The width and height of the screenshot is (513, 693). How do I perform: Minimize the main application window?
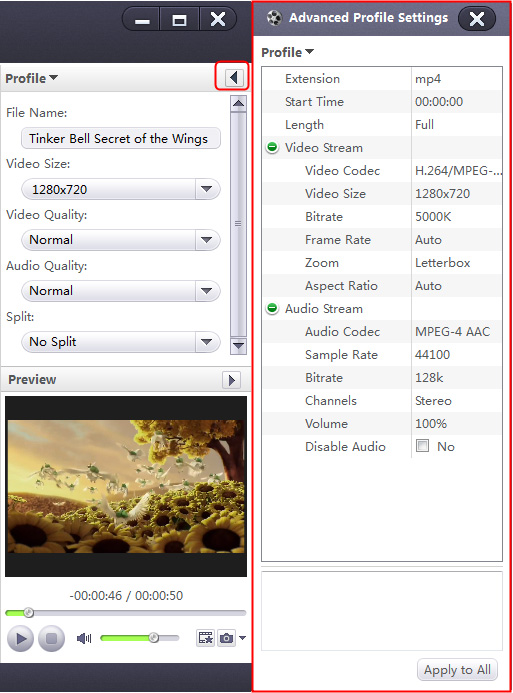(x=142, y=19)
